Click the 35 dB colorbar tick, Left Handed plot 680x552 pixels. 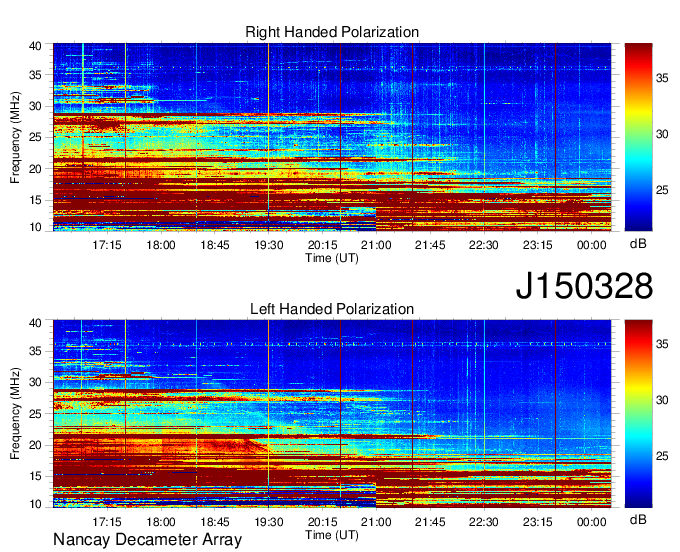[x=662, y=344]
